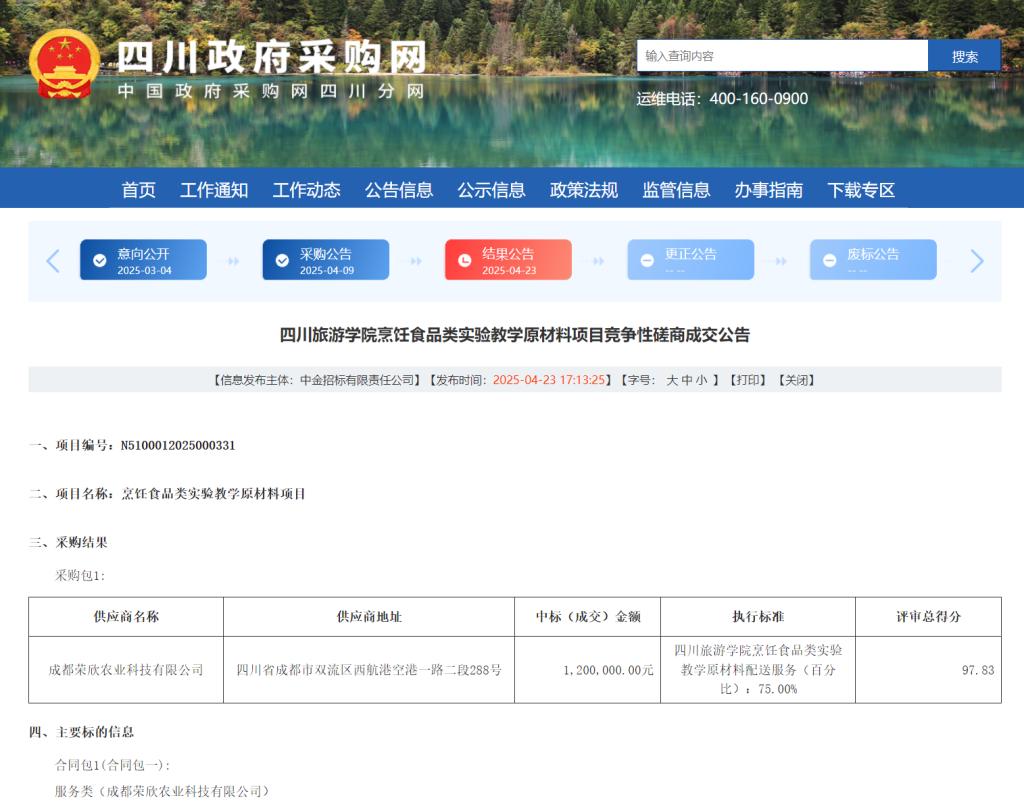
Task: Click project name 烹饪食品类实验教学原材料项目
Action: click(x=214, y=494)
